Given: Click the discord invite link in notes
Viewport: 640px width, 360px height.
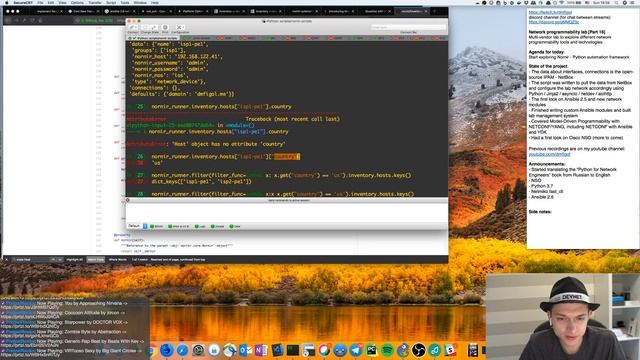Looking at the screenshot, I should coord(553,22).
